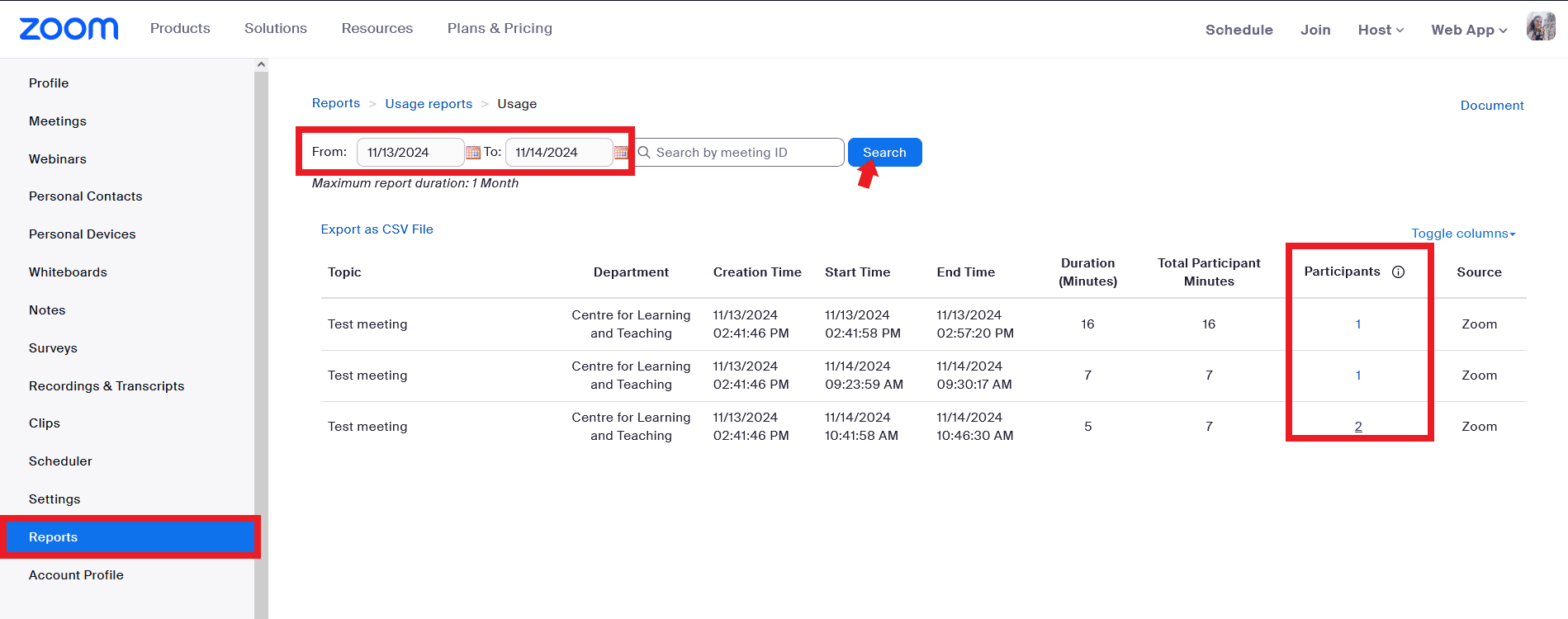1568x619 pixels.
Task: Click the Document link
Action: (1491, 106)
